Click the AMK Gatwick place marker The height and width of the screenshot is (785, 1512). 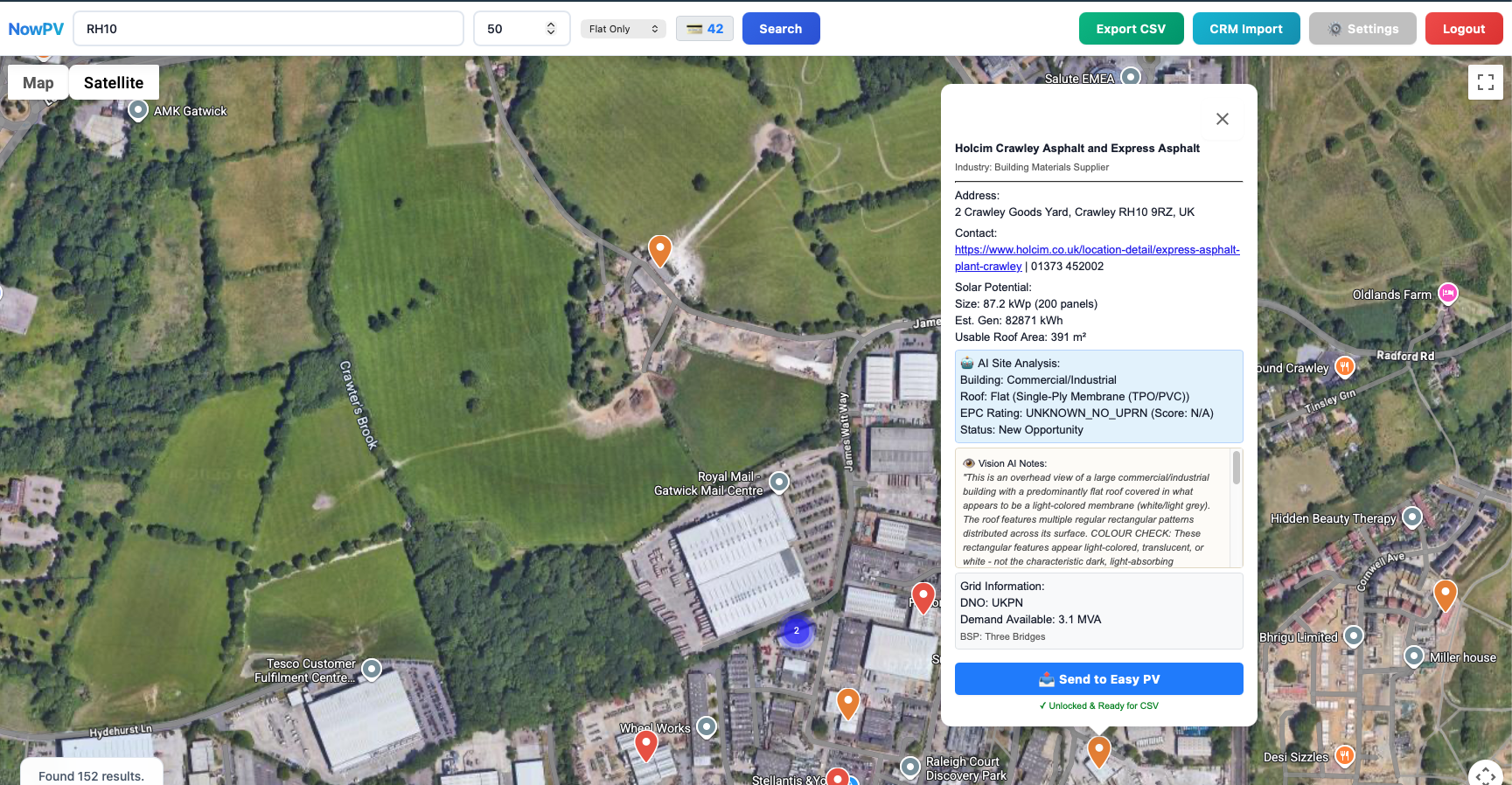(138, 110)
